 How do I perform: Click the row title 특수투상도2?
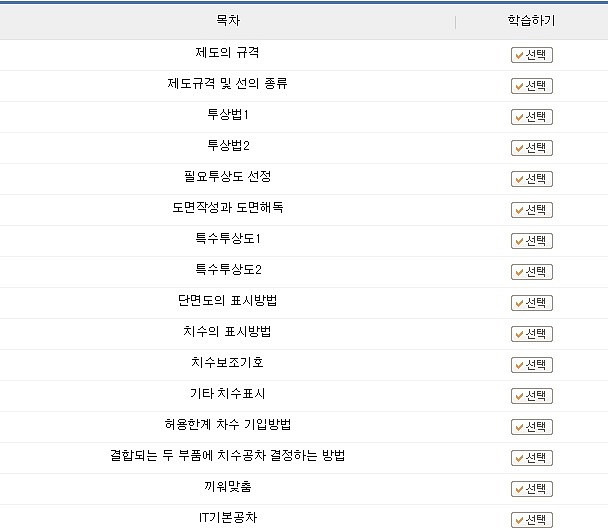[x=228, y=270]
